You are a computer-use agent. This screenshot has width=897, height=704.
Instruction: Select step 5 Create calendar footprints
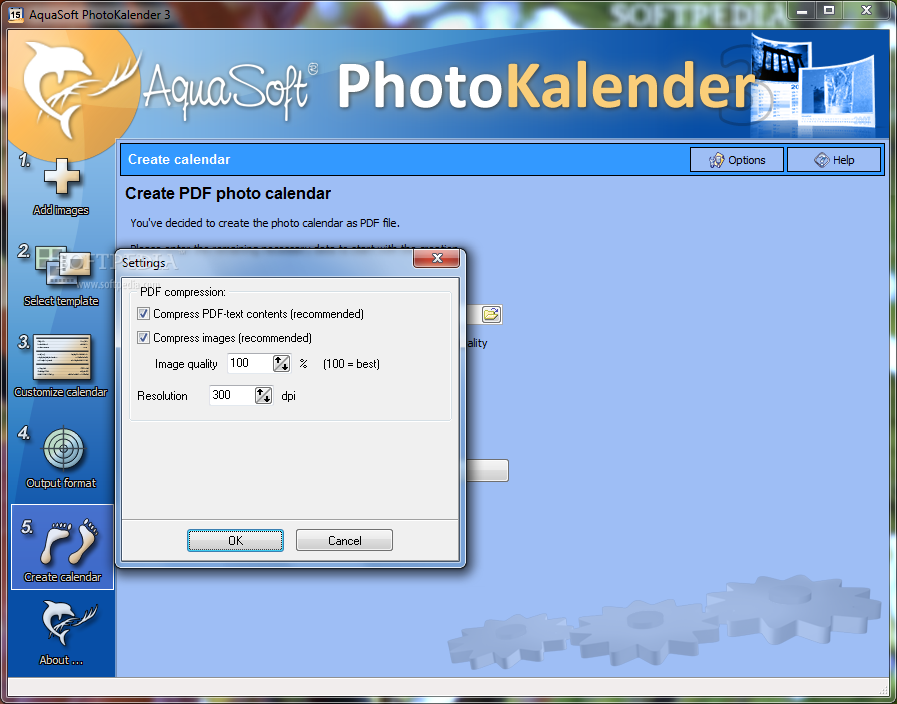[62, 547]
